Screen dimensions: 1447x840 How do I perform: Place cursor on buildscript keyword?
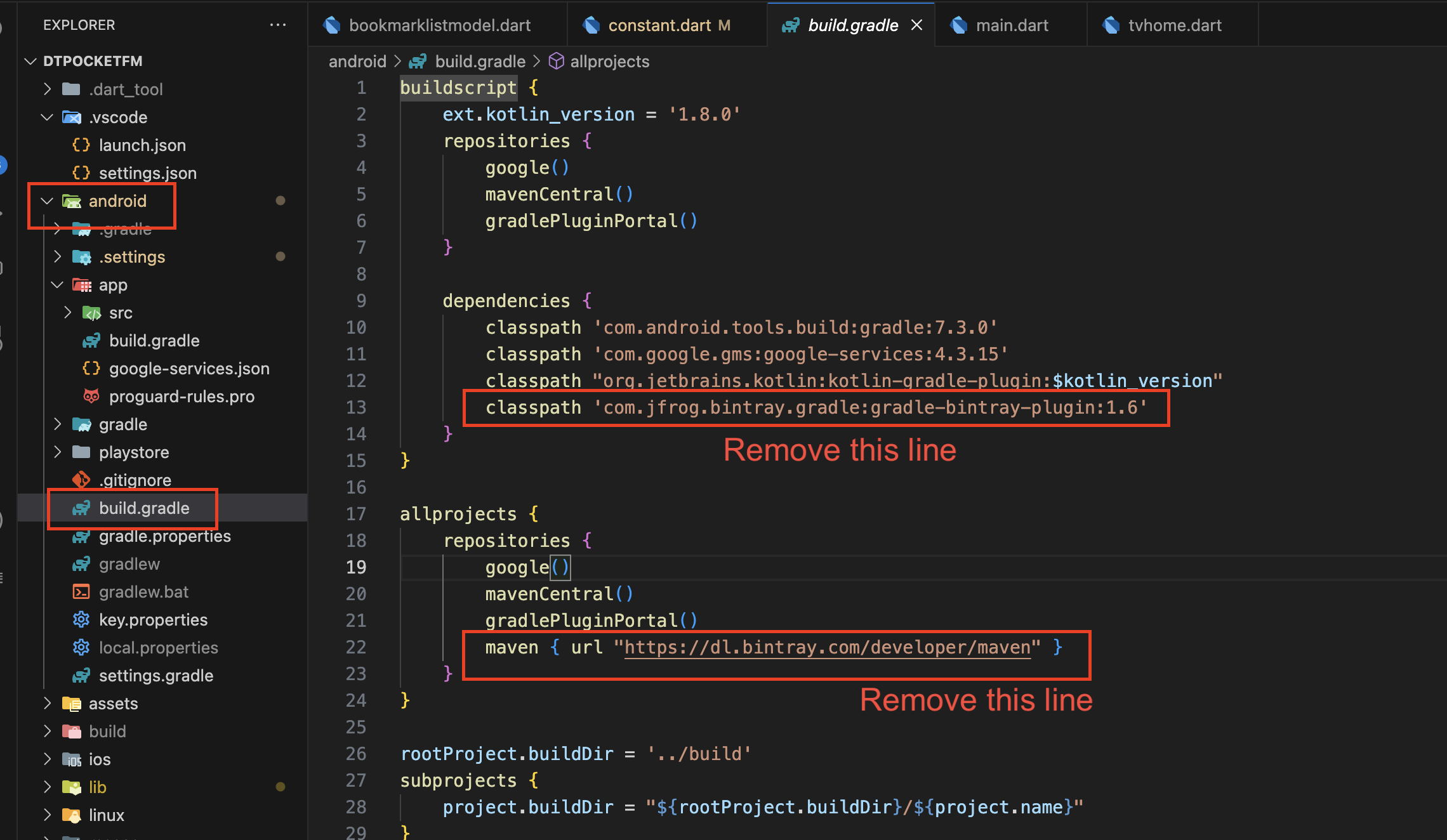tap(458, 88)
